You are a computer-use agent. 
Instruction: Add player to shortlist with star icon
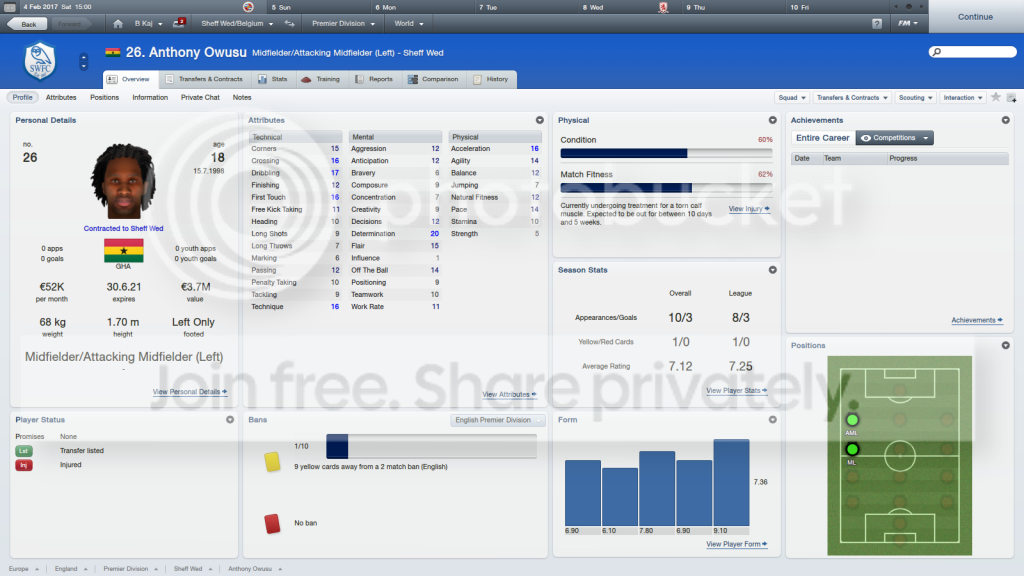pyautogui.click(x=996, y=97)
